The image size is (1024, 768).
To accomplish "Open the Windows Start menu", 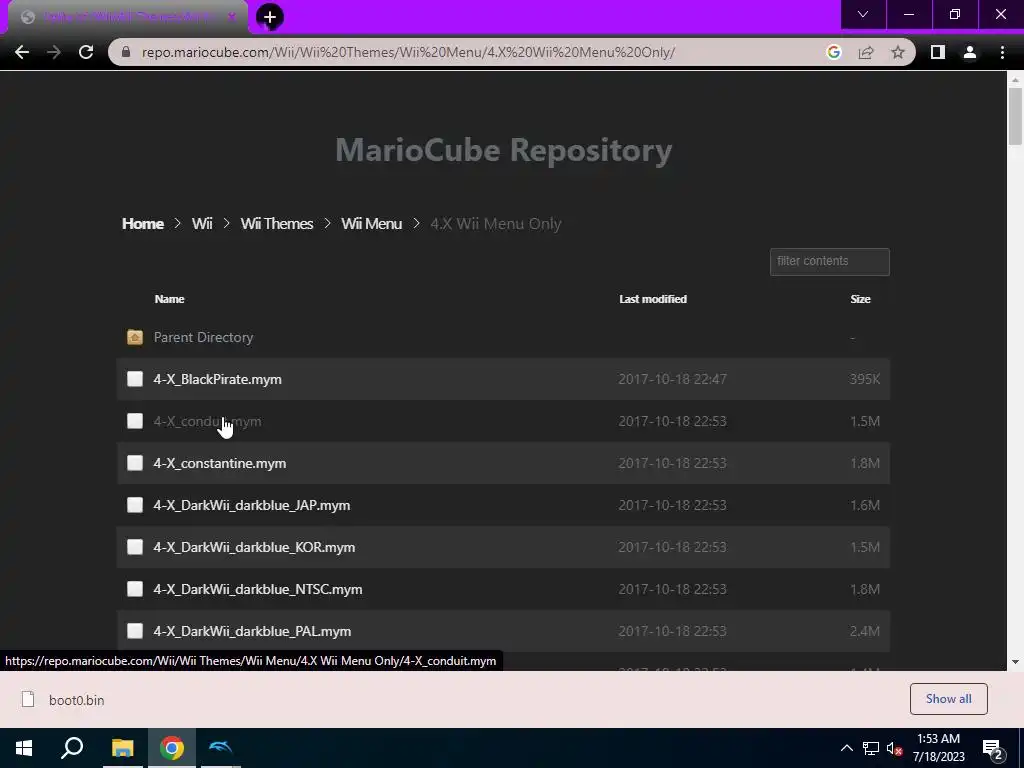I will (x=24, y=748).
